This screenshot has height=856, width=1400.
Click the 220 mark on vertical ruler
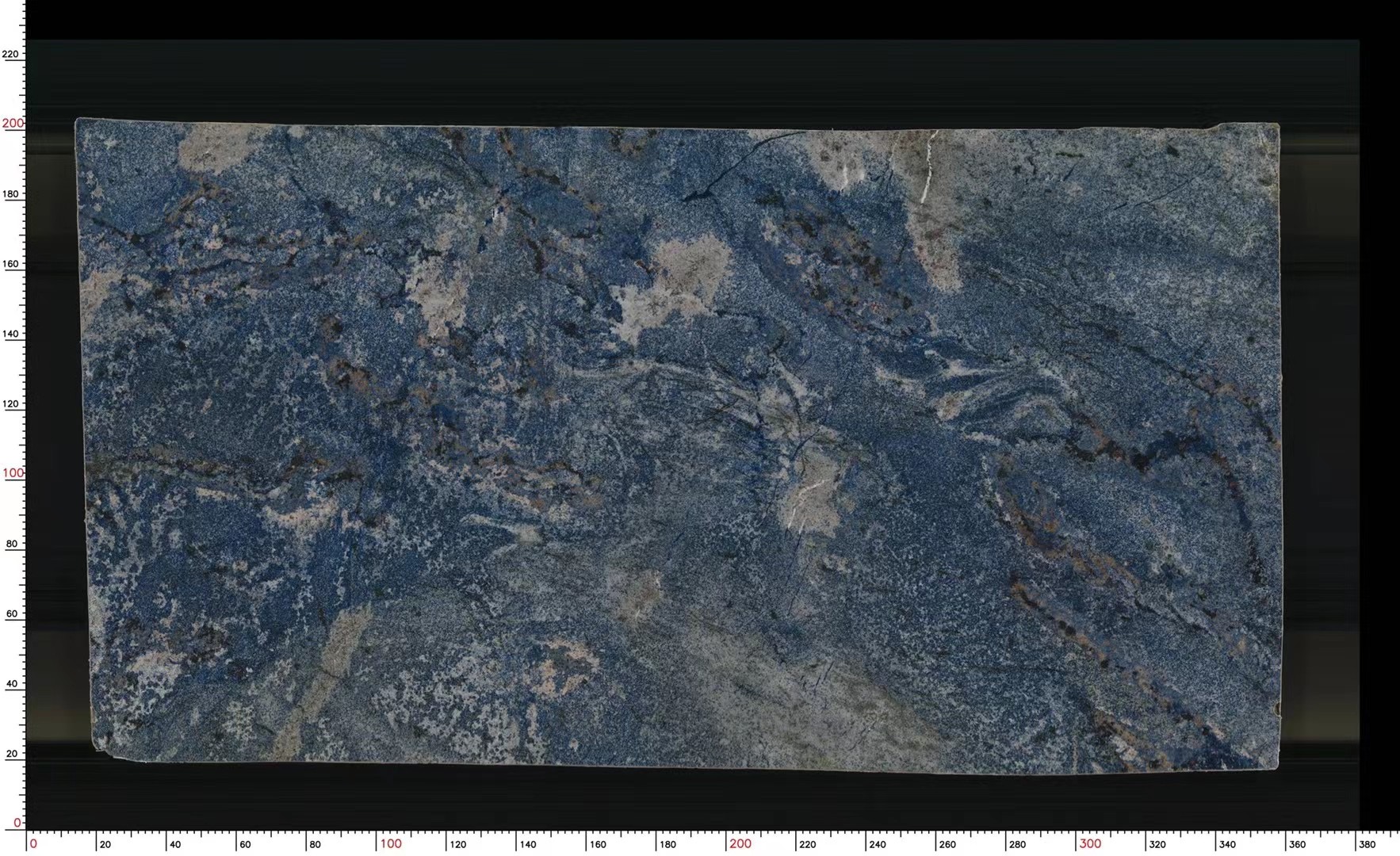click(x=10, y=55)
